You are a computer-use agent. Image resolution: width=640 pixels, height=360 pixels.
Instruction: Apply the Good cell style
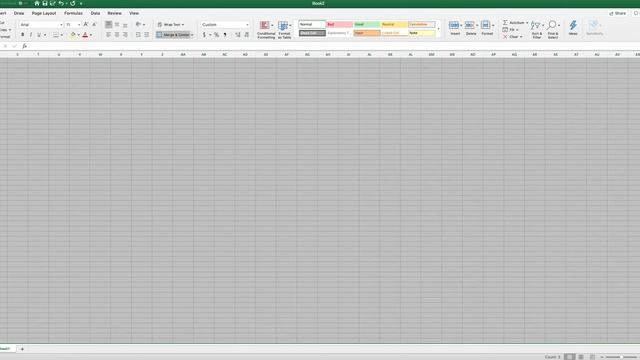(x=367, y=24)
